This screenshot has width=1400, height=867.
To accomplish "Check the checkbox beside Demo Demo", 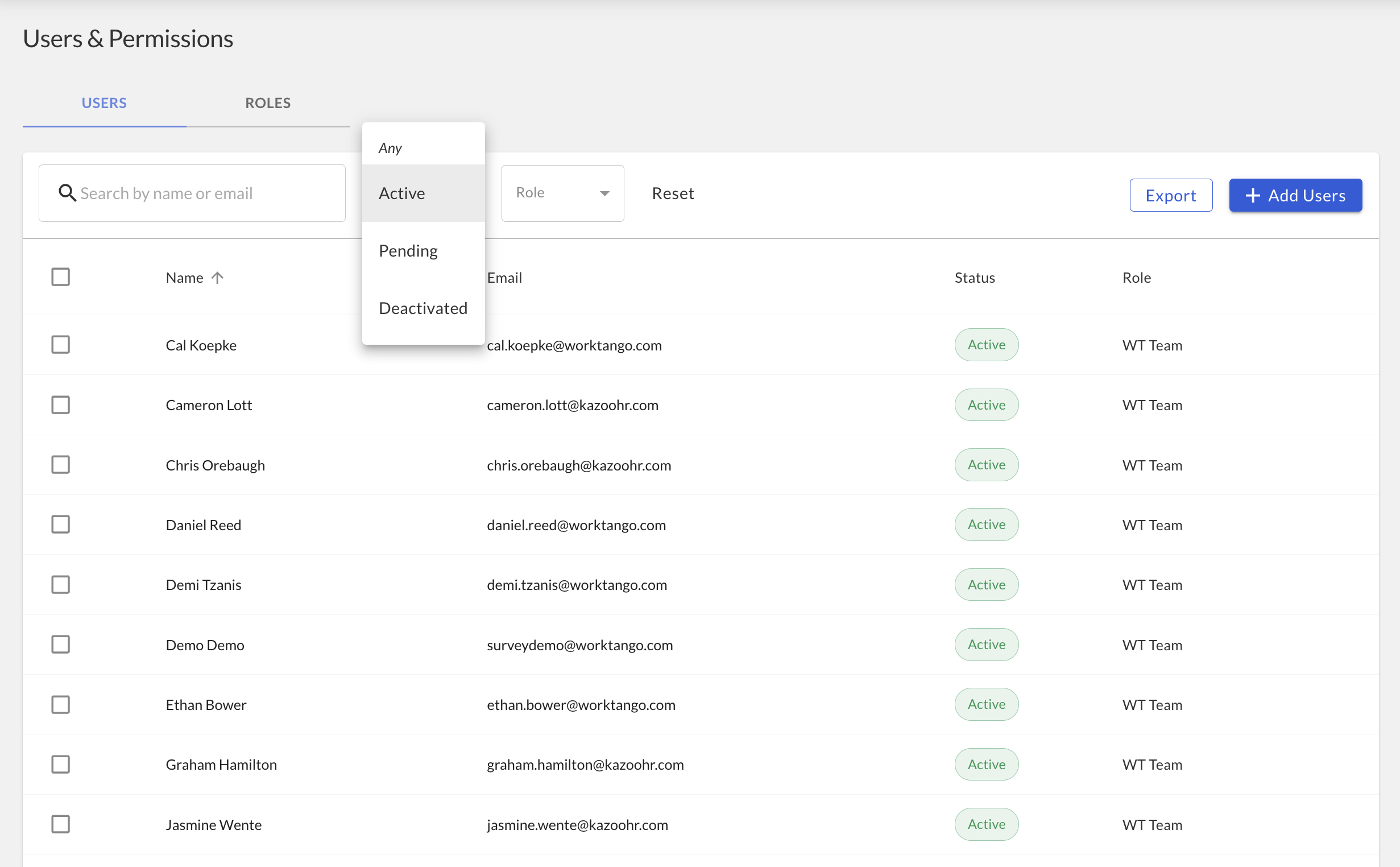I will tap(61, 644).
